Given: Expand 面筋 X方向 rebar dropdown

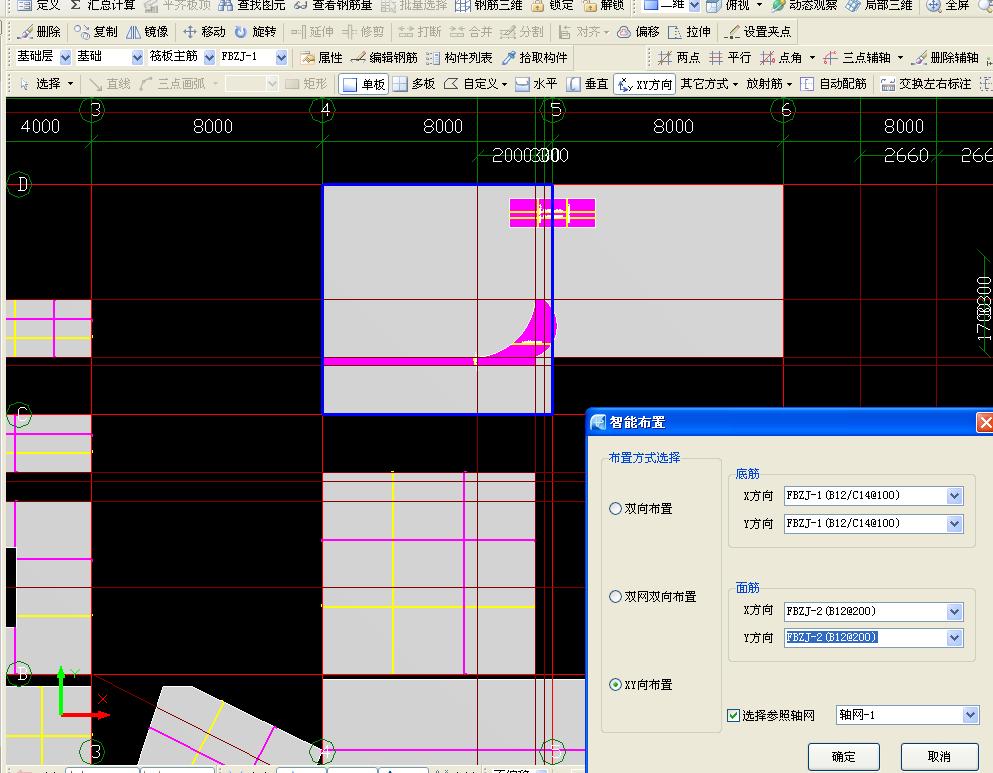Looking at the screenshot, I should click(955, 612).
